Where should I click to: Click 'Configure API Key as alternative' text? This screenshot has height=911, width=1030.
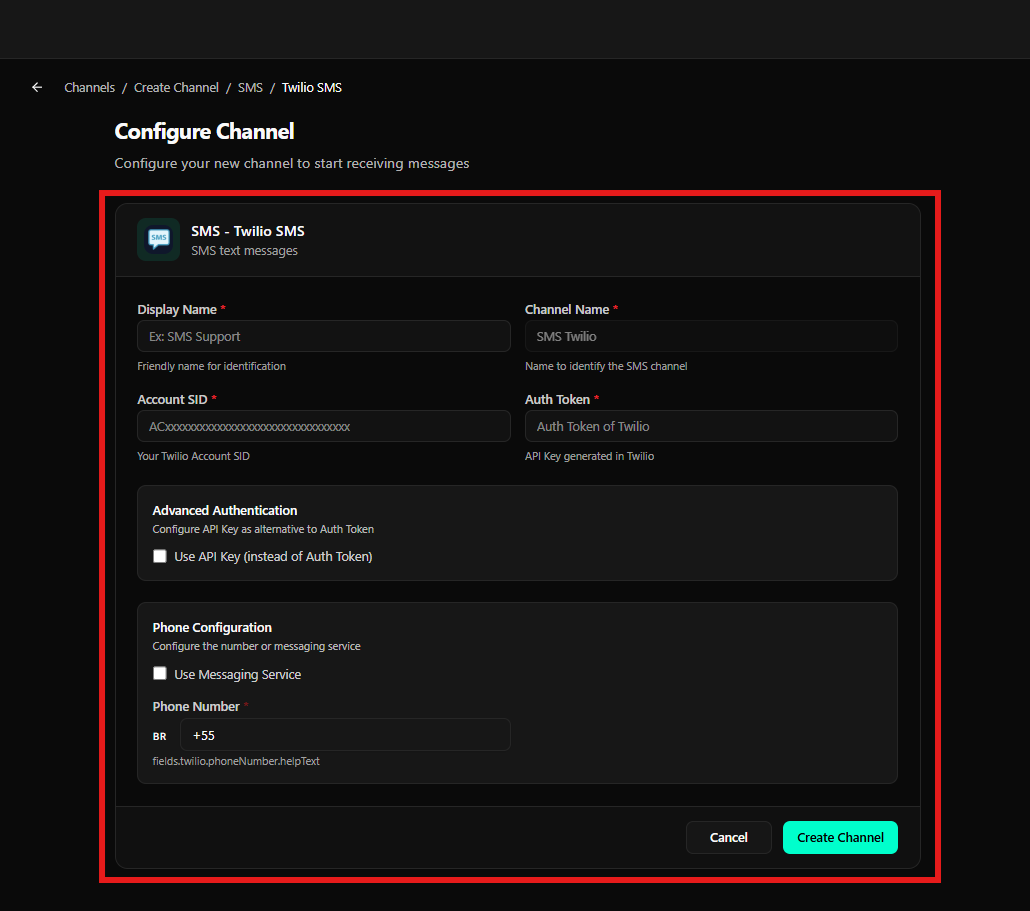coord(263,529)
